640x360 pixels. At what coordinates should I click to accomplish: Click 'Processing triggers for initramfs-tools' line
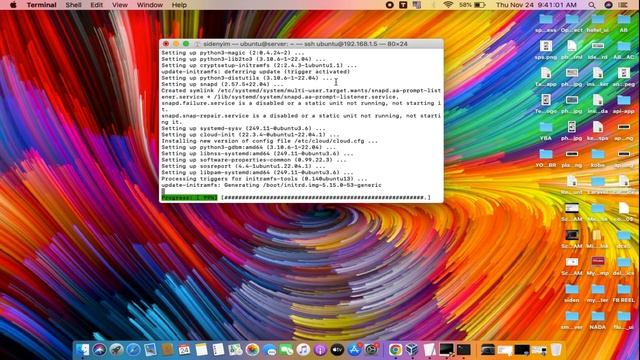pos(264,179)
